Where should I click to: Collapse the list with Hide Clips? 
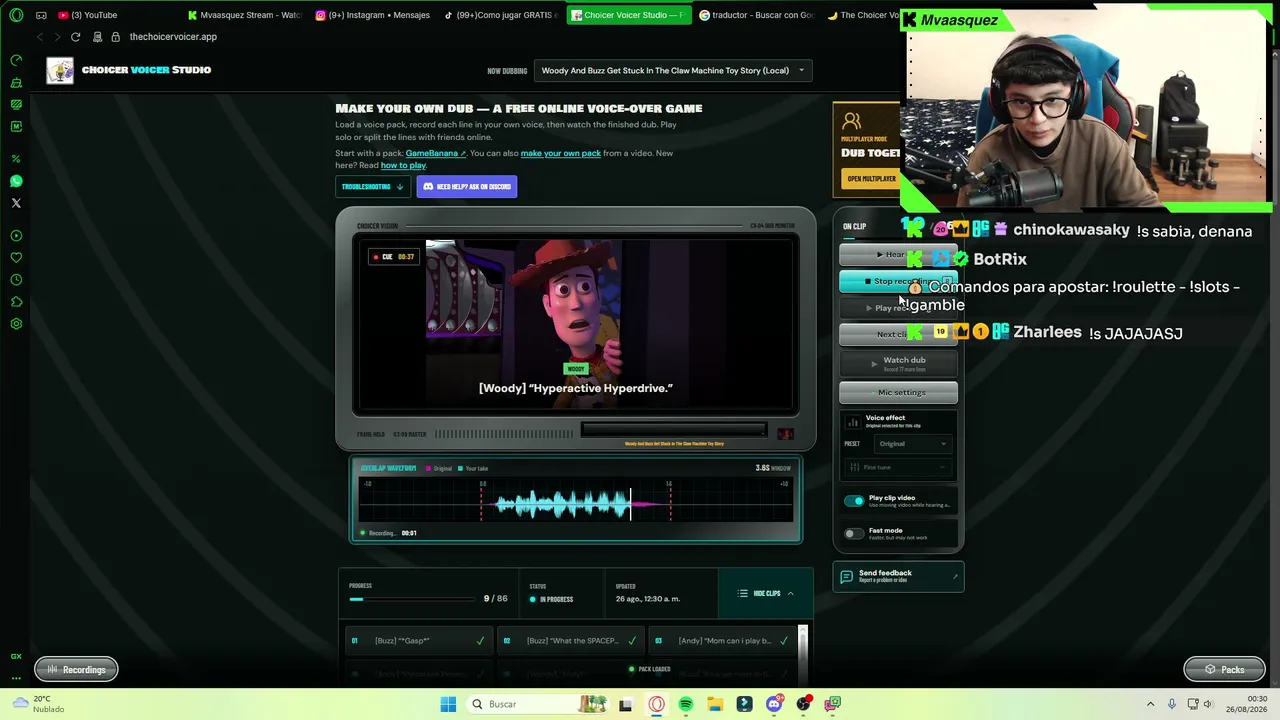point(766,594)
